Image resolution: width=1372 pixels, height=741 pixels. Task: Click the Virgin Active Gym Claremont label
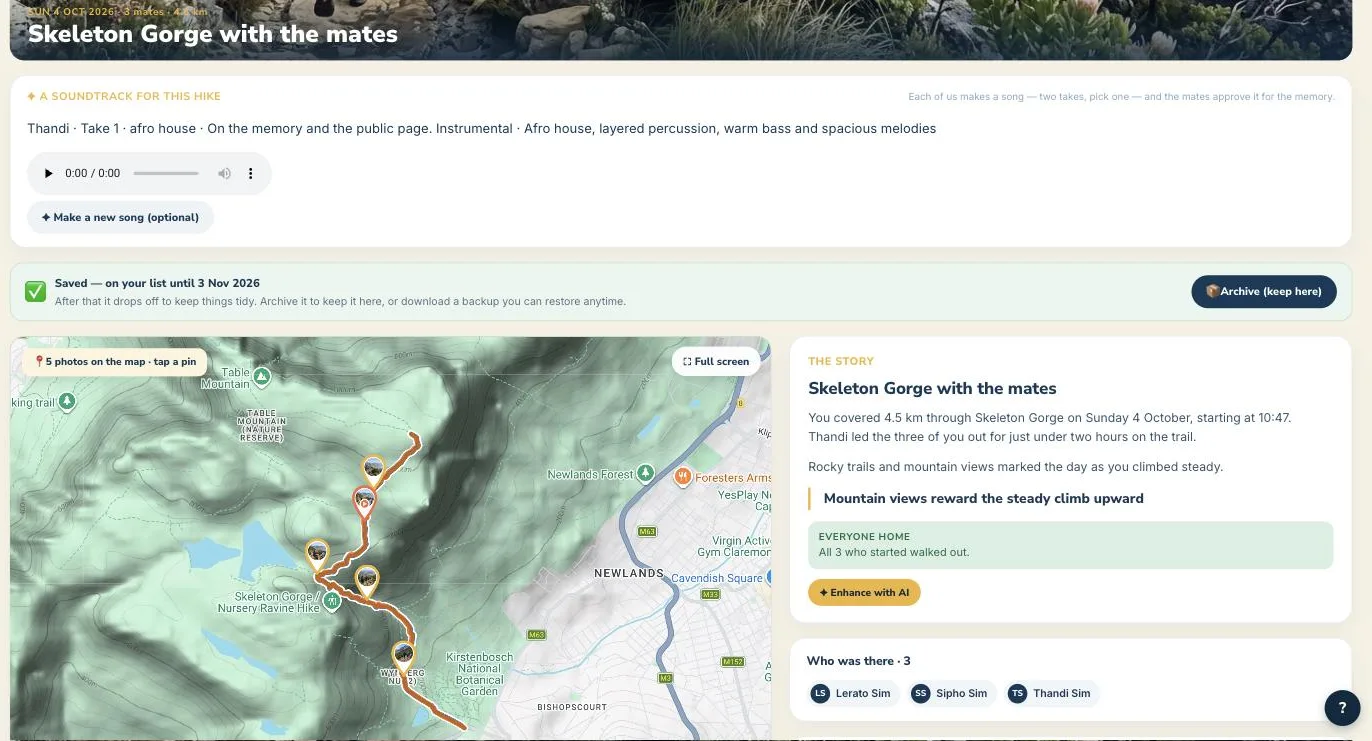click(734, 546)
